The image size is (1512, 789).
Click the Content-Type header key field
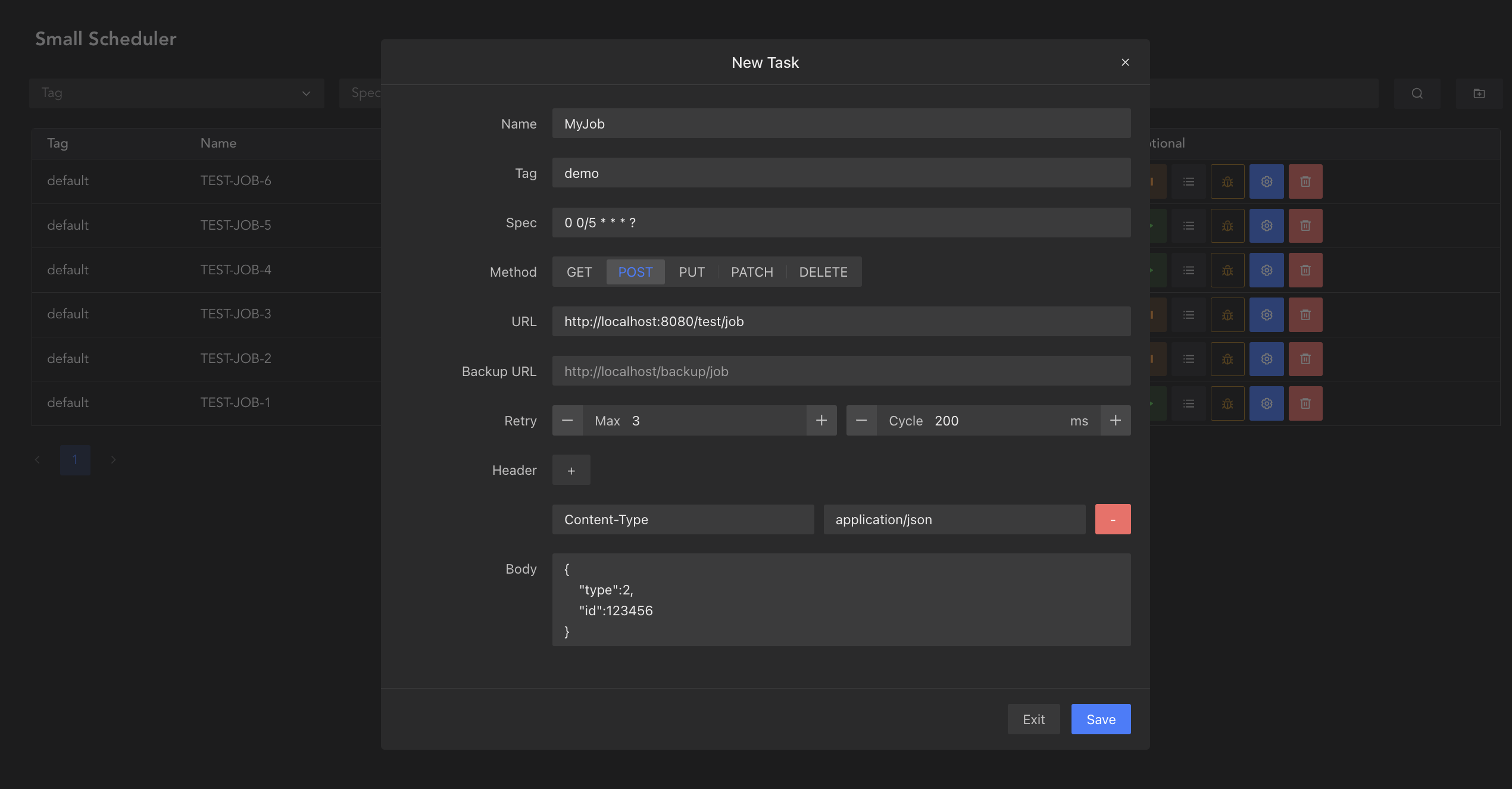tap(683, 519)
